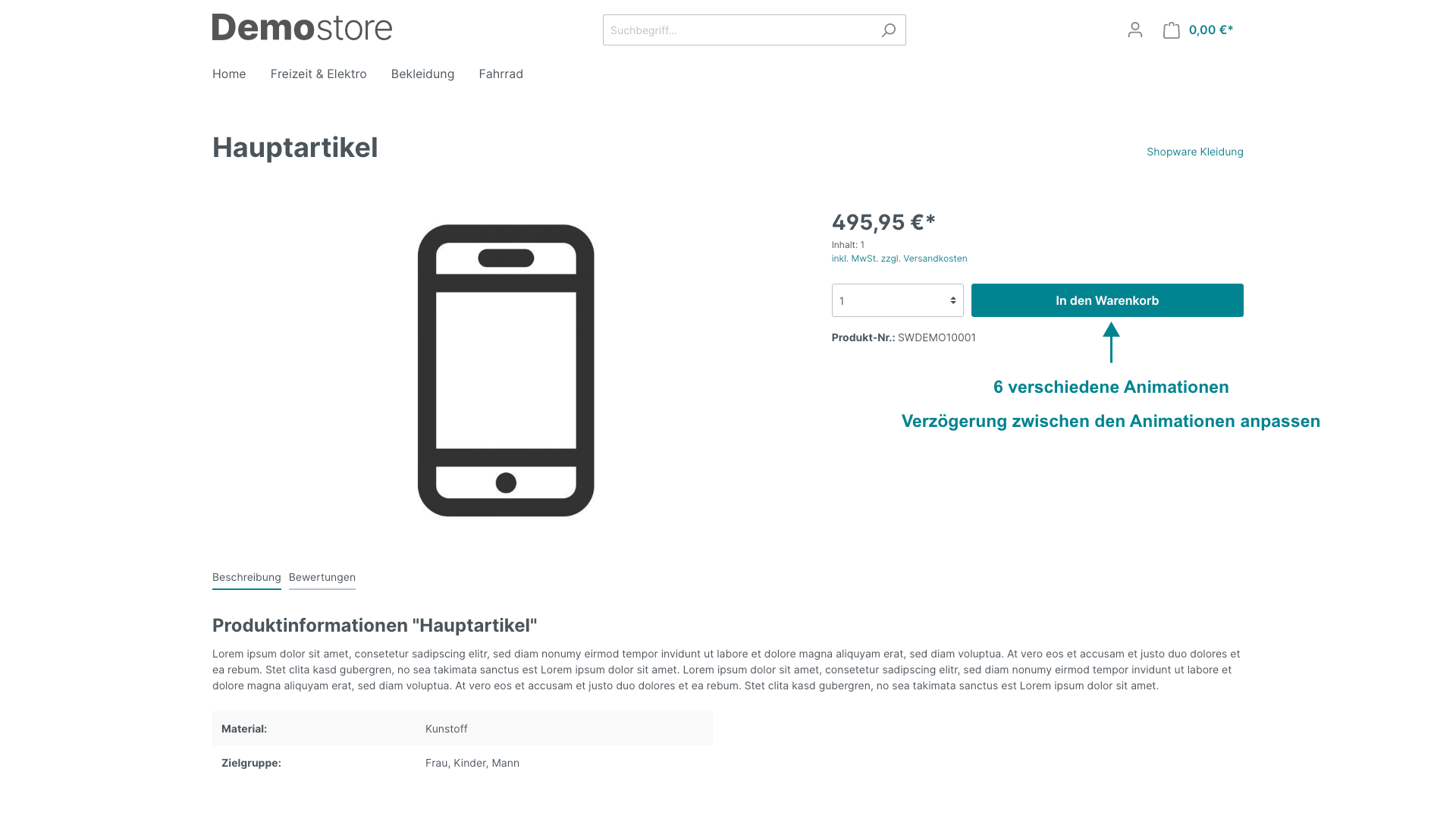Open the Shopware Kleidung link
The image size is (1456, 819).
click(x=1194, y=152)
